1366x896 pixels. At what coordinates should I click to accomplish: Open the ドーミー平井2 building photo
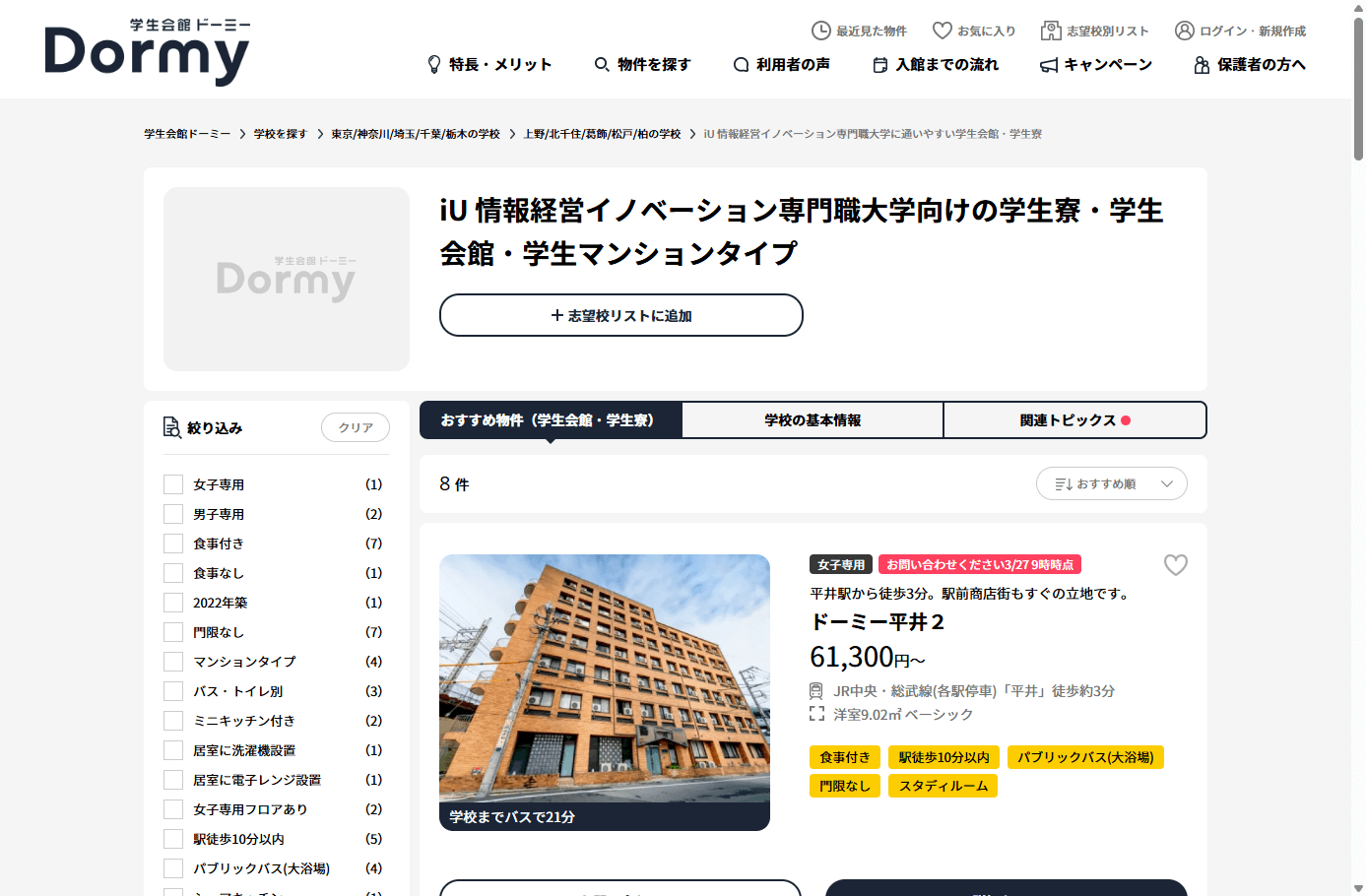pos(604,679)
